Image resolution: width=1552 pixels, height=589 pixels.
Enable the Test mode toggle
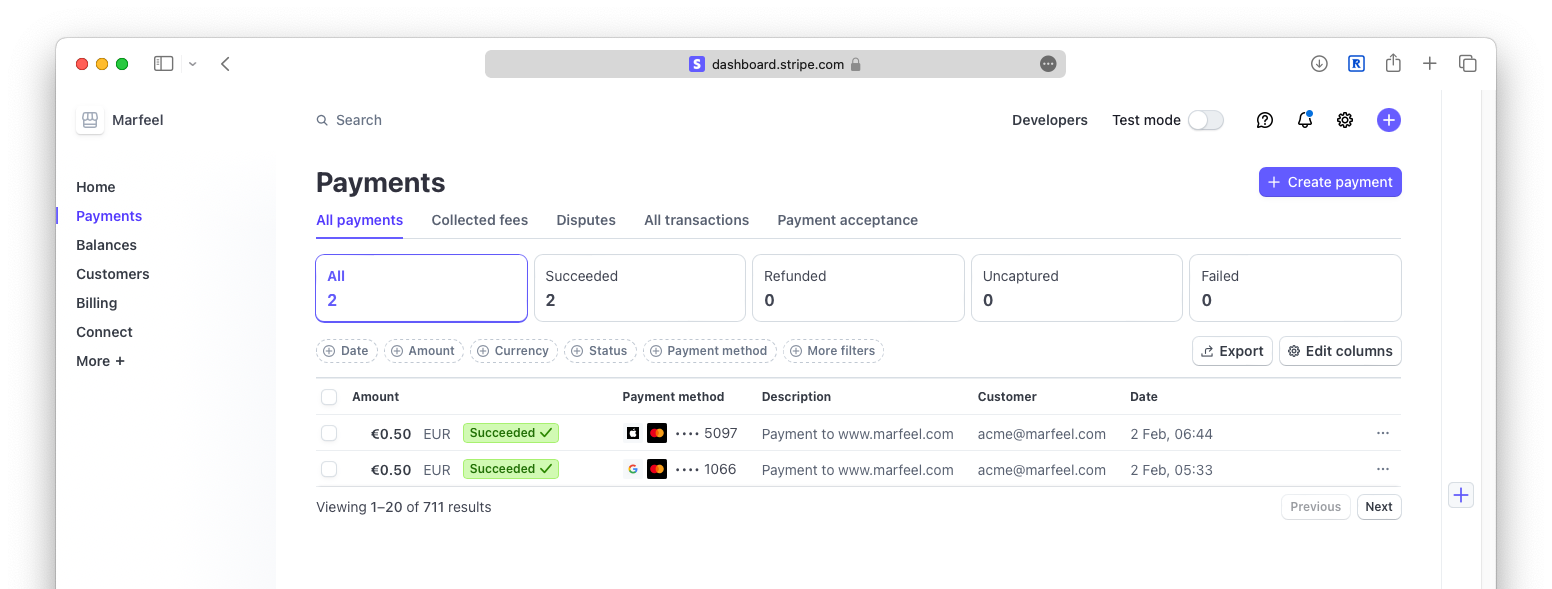[1205, 119]
